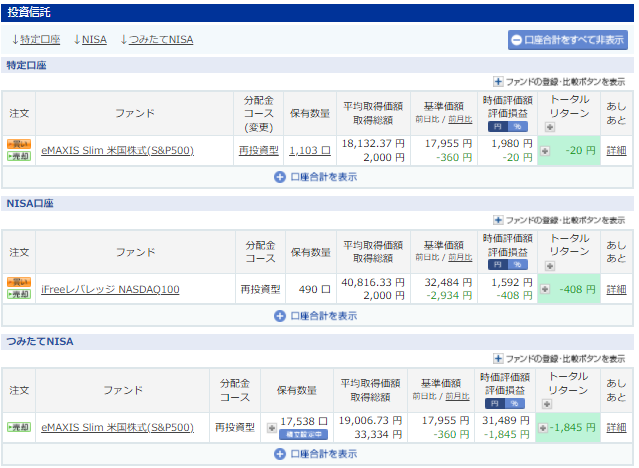Viewport: 639px width, 468px height.
Task: Show fund register/compare buttons in 特定口座
Action: click(x=559, y=82)
